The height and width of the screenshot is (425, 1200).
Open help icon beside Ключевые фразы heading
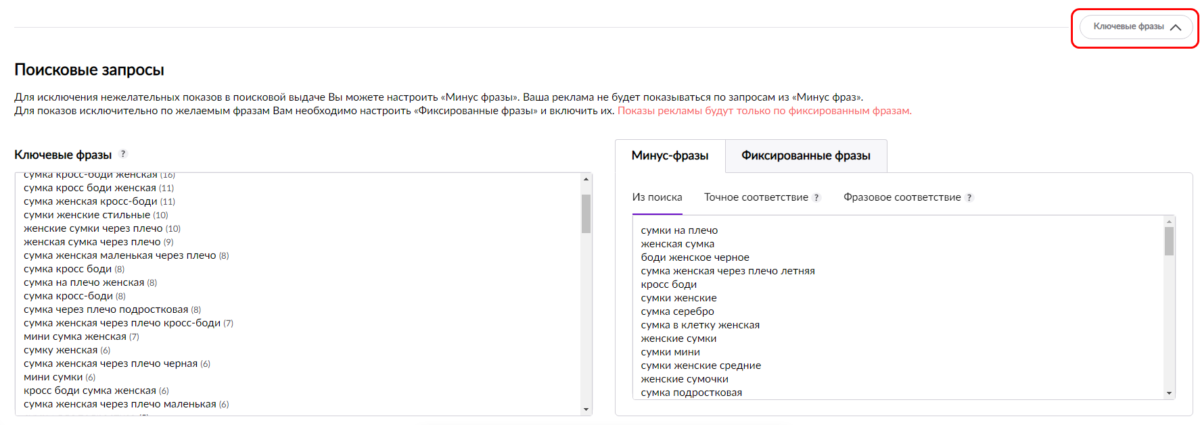123,154
